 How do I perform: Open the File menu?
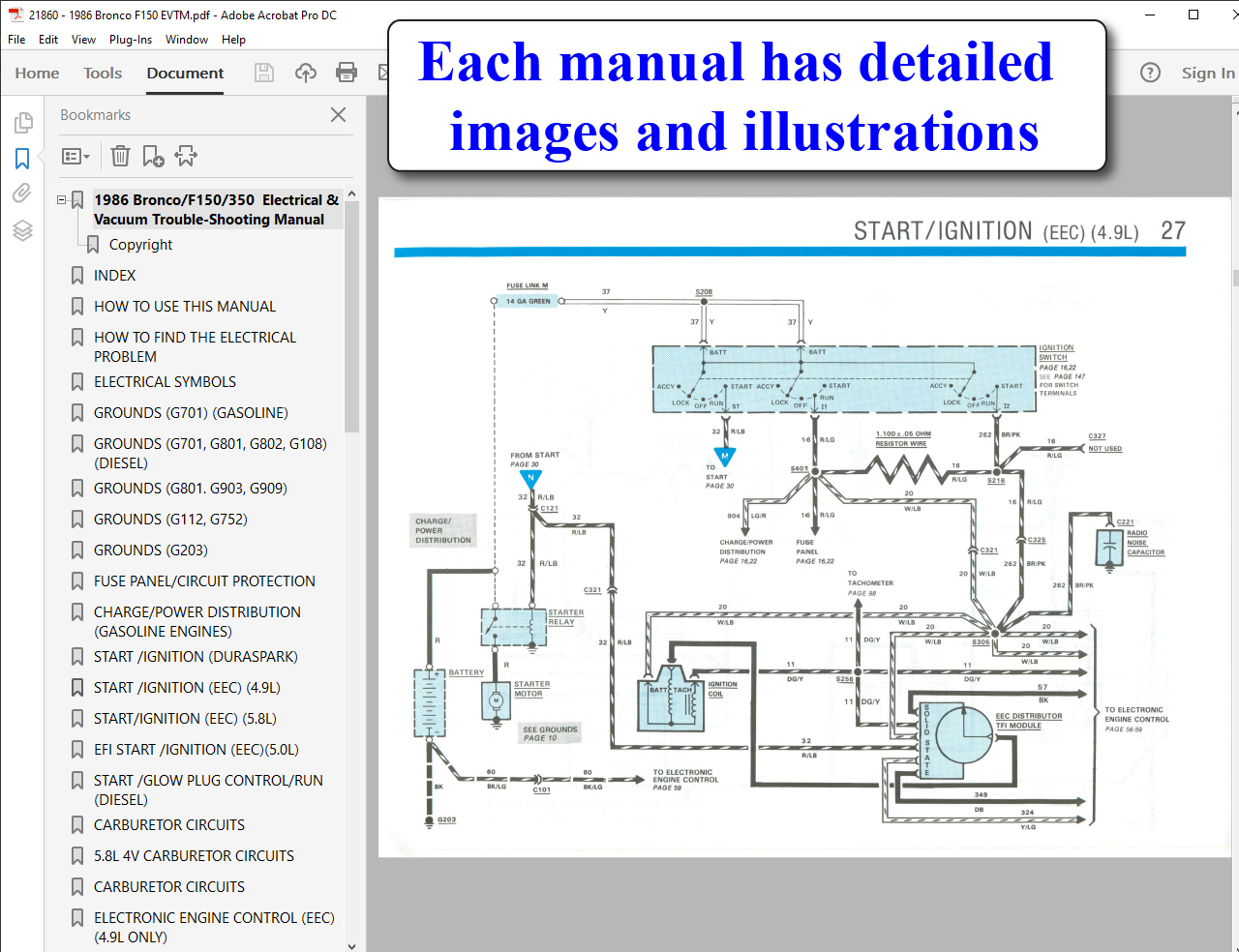(x=16, y=40)
